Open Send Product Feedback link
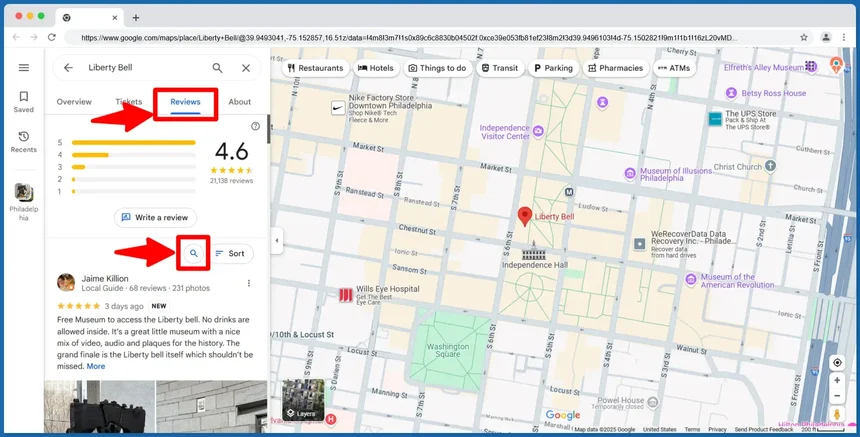The width and height of the screenshot is (860, 437). (763, 430)
